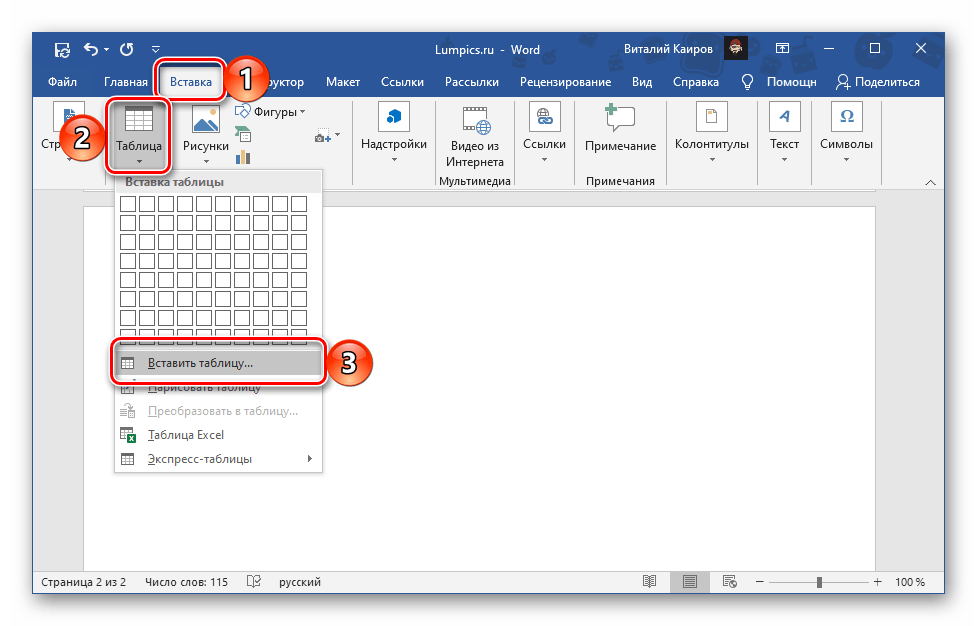
Task: Click the Save icon in the title bar
Action: click(x=62, y=49)
